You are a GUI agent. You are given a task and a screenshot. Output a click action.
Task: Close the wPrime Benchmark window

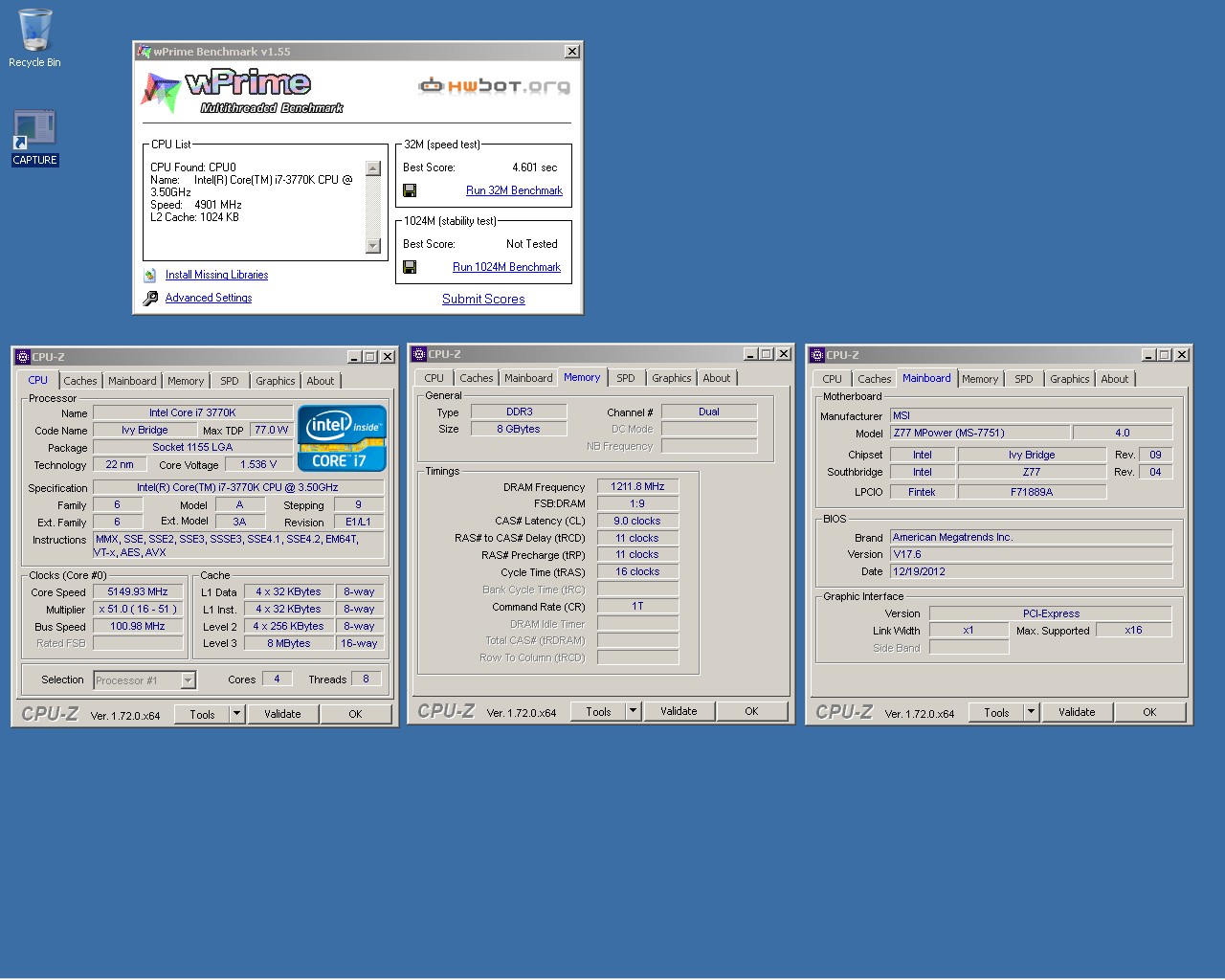(x=572, y=52)
